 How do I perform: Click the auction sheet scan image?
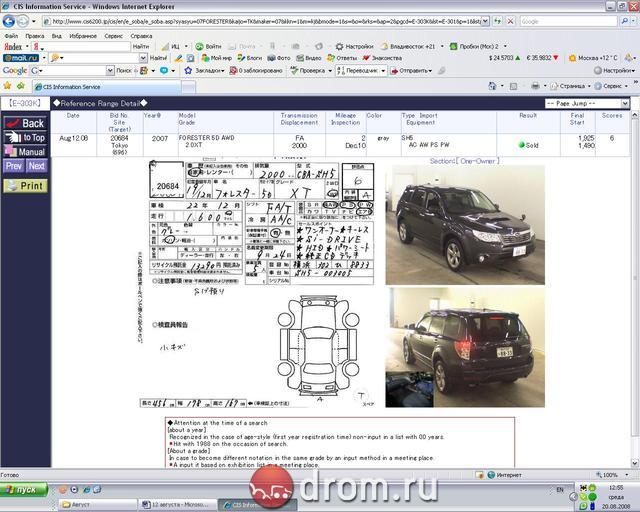point(257,284)
